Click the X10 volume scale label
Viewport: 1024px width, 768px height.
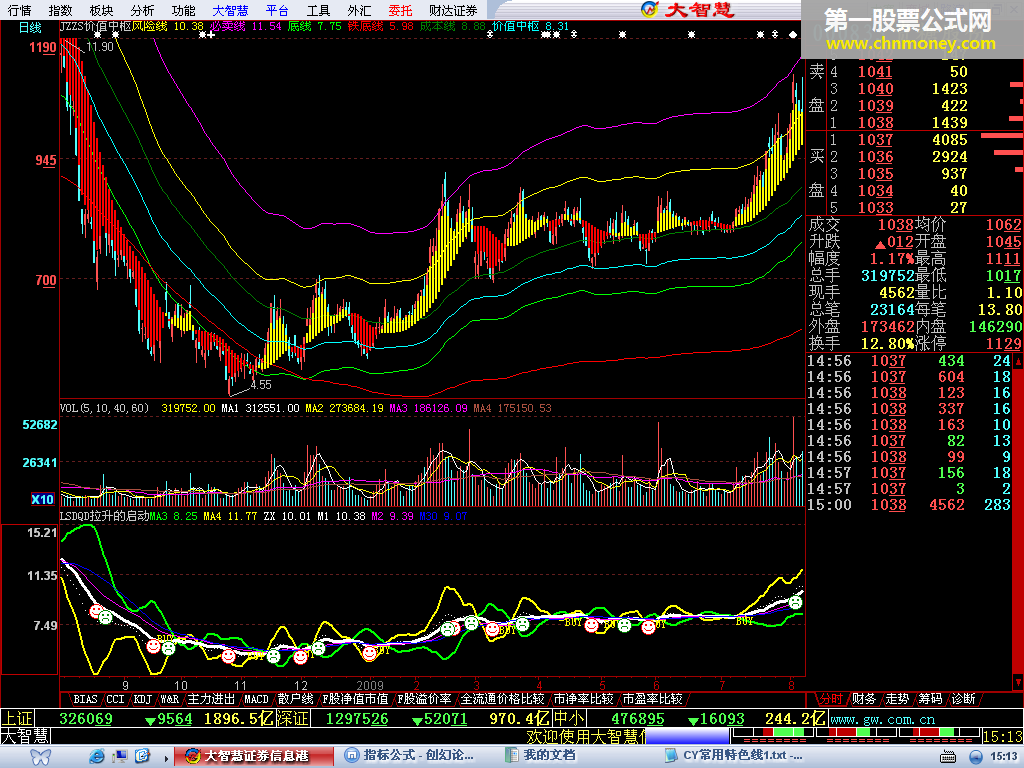[42, 500]
